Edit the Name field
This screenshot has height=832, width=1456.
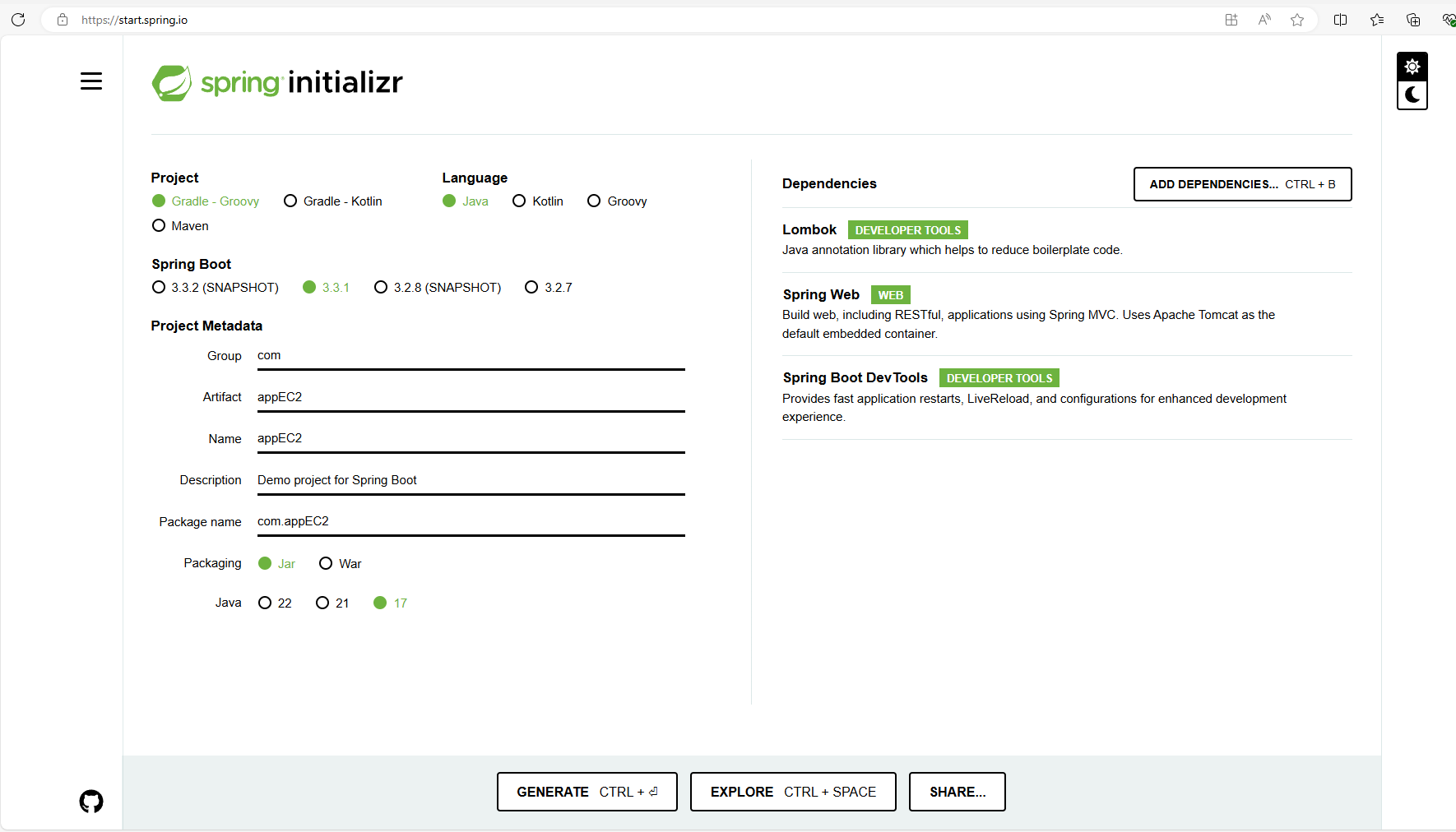coord(471,438)
